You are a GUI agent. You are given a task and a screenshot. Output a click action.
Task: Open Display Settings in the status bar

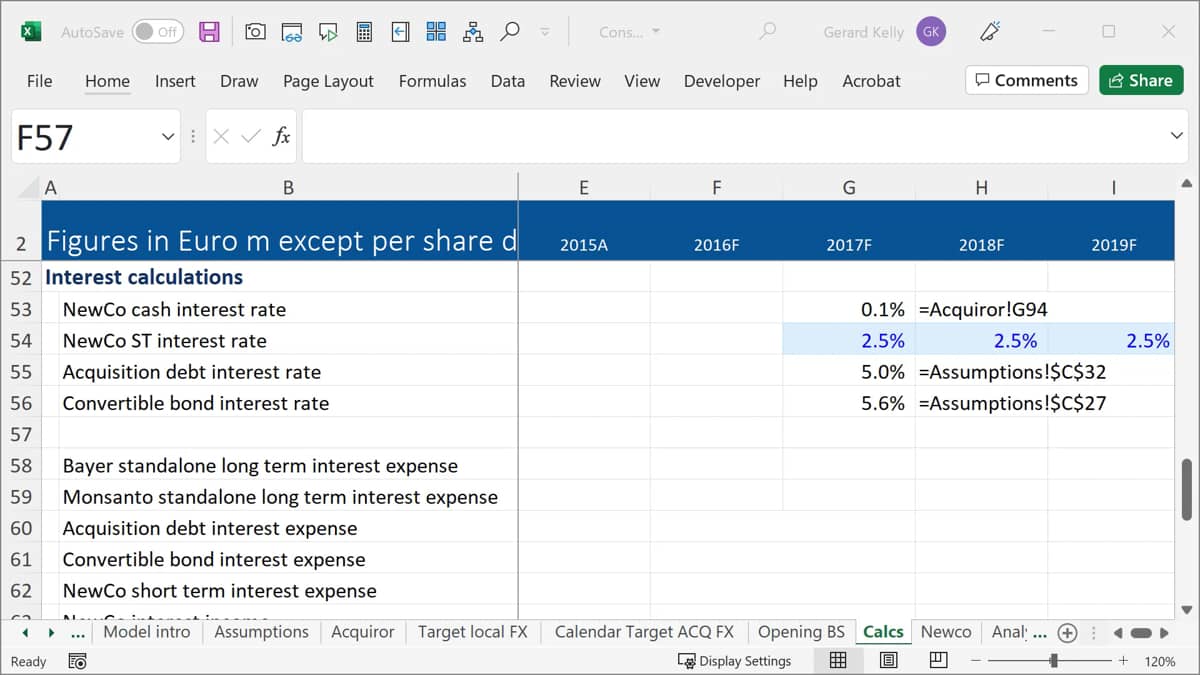pyautogui.click(x=734, y=661)
